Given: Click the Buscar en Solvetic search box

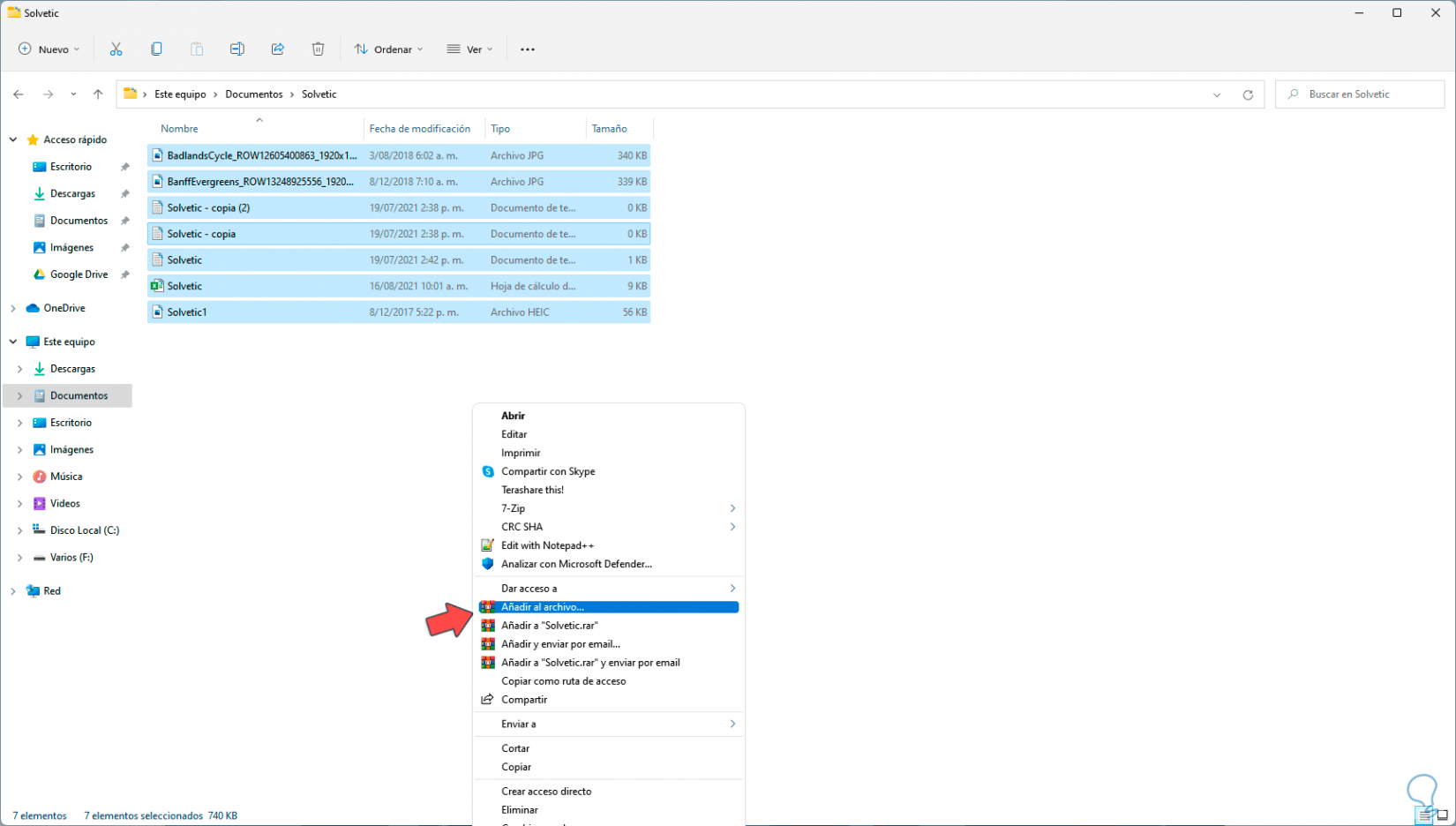Looking at the screenshot, I should (1360, 94).
